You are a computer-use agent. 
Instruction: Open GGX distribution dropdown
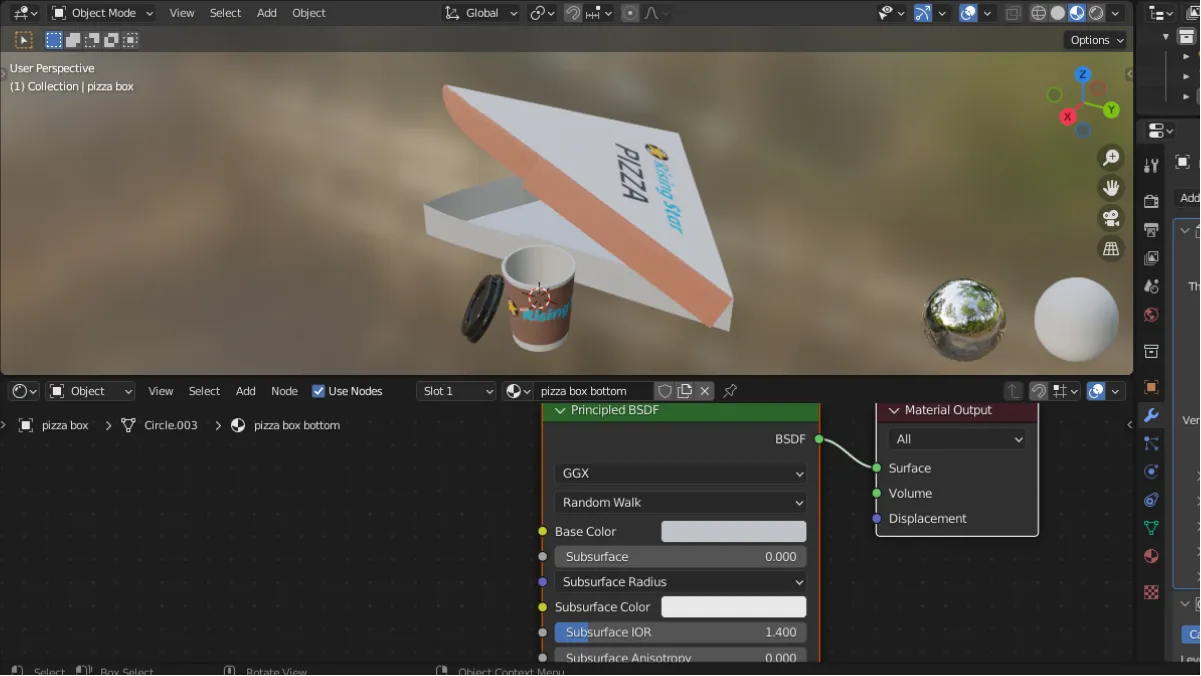click(680, 474)
